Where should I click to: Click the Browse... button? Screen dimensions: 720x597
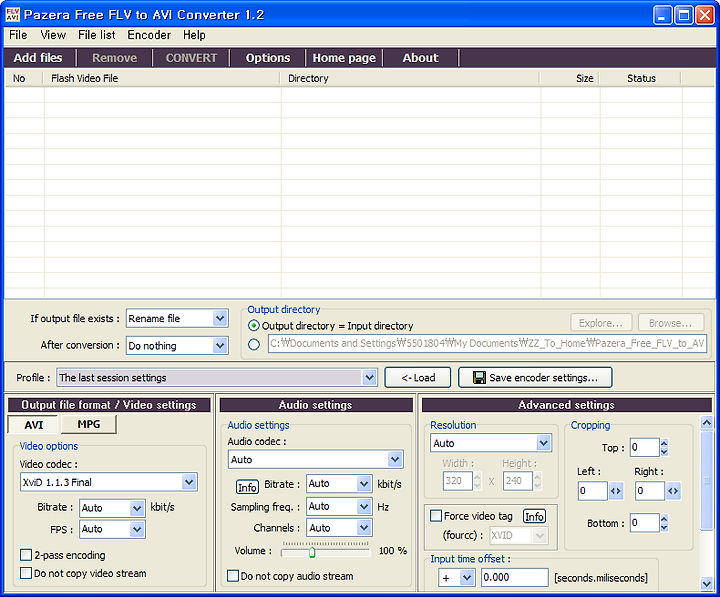[x=670, y=323]
